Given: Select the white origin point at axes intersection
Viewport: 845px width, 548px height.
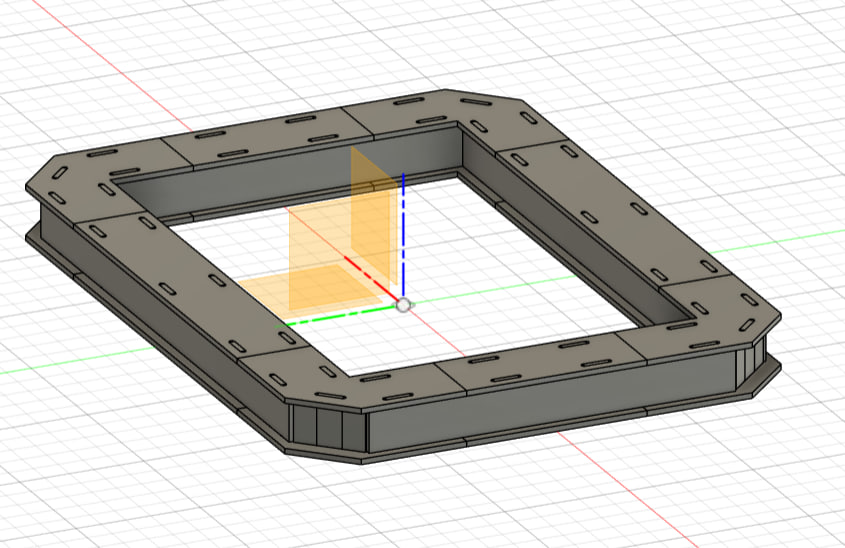Looking at the screenshot, I should 403,306.
